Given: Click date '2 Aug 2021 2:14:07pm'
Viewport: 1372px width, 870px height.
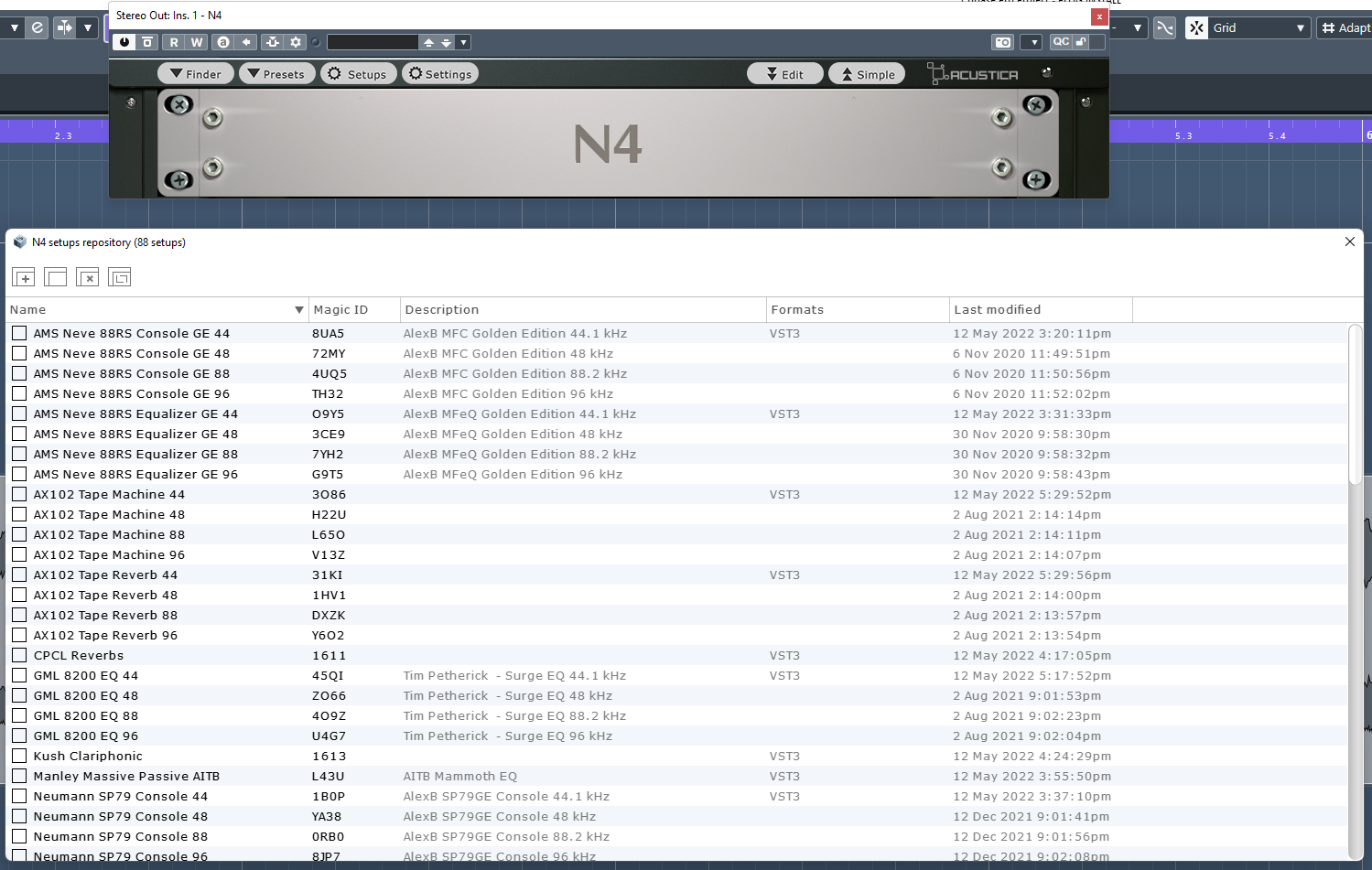Looking at the screenshot, I should coord(1027,554).
